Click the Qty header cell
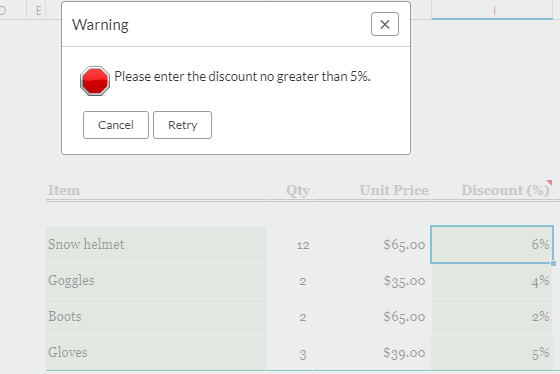This screenshot has width=560, height=374. click(289, 190)
